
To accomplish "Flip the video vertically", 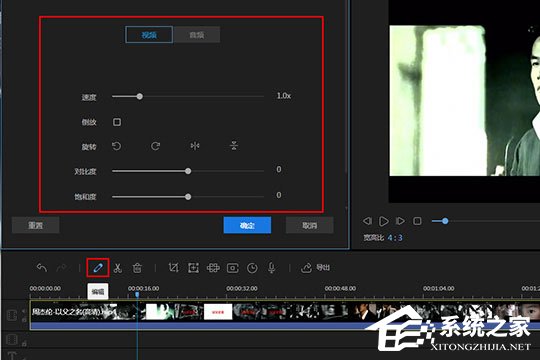I will [234, 146].
